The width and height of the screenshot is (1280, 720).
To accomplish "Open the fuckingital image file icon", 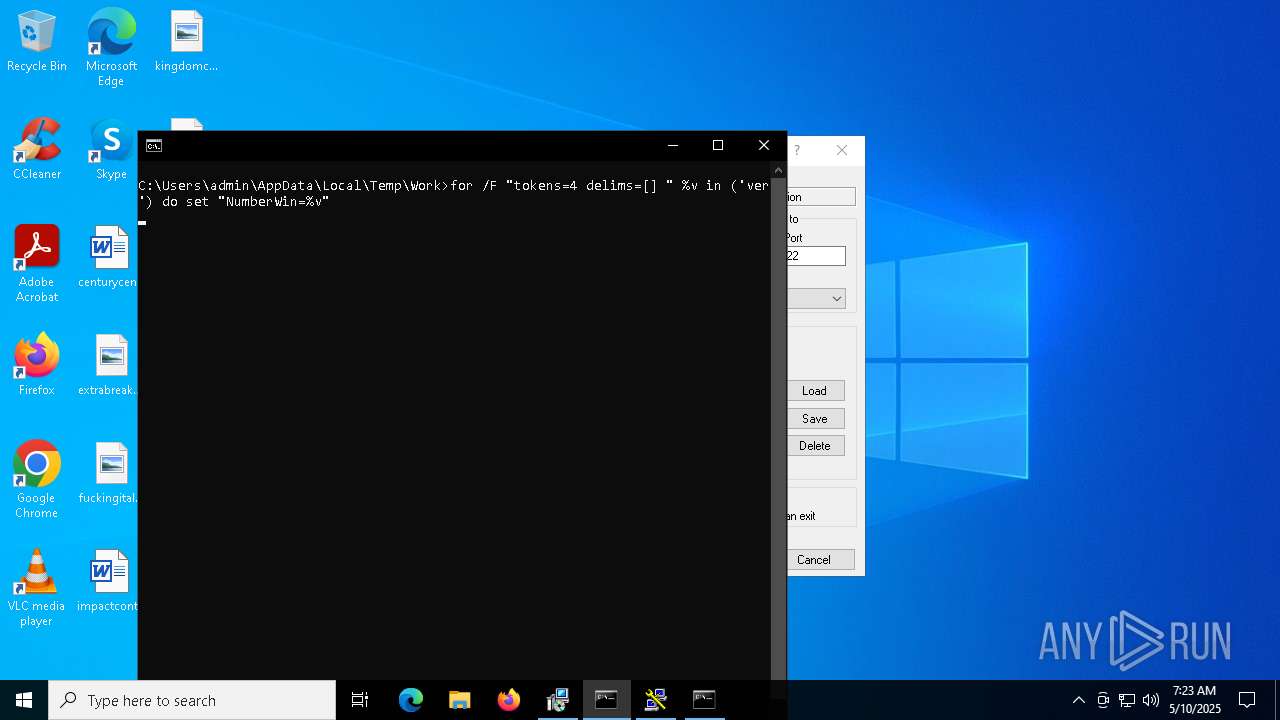I will 108,474.
